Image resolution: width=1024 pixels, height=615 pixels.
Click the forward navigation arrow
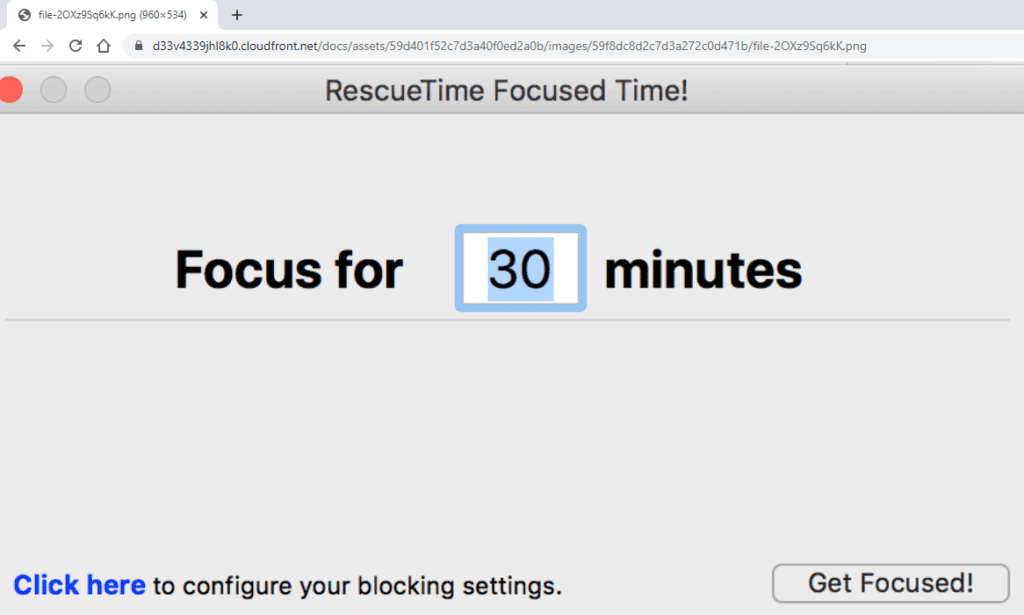click(48, 45)
